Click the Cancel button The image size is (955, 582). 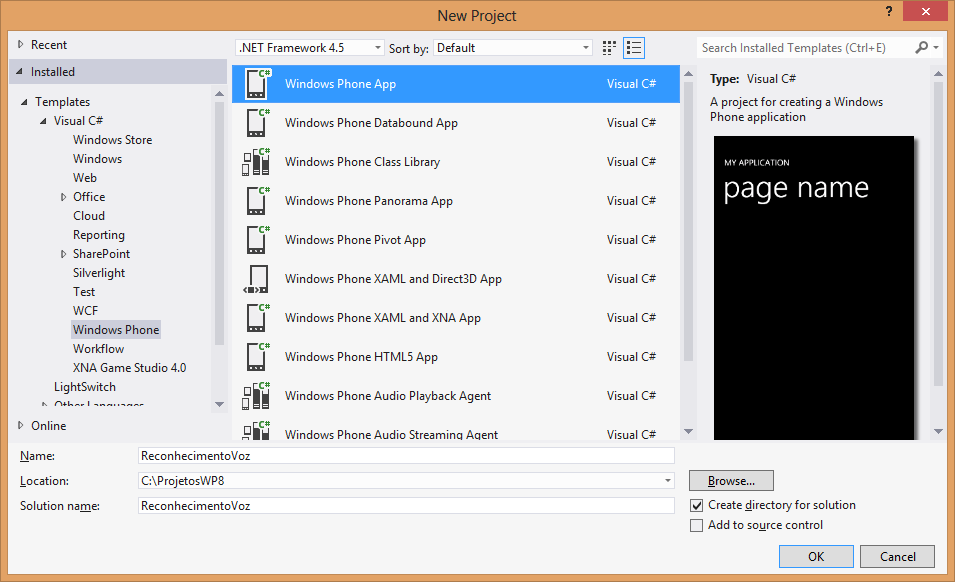click(897, 556)
